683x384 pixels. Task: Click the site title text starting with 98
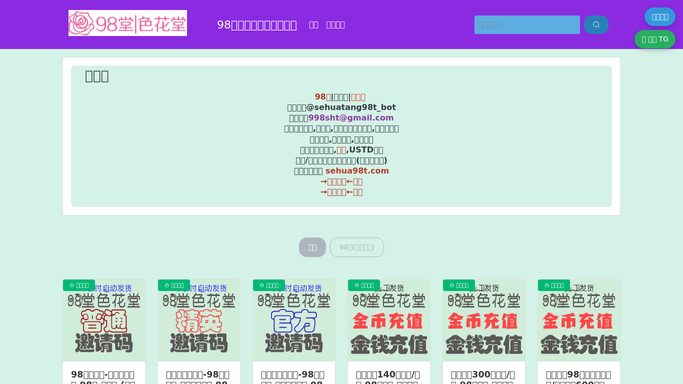(x=257, y=25)
